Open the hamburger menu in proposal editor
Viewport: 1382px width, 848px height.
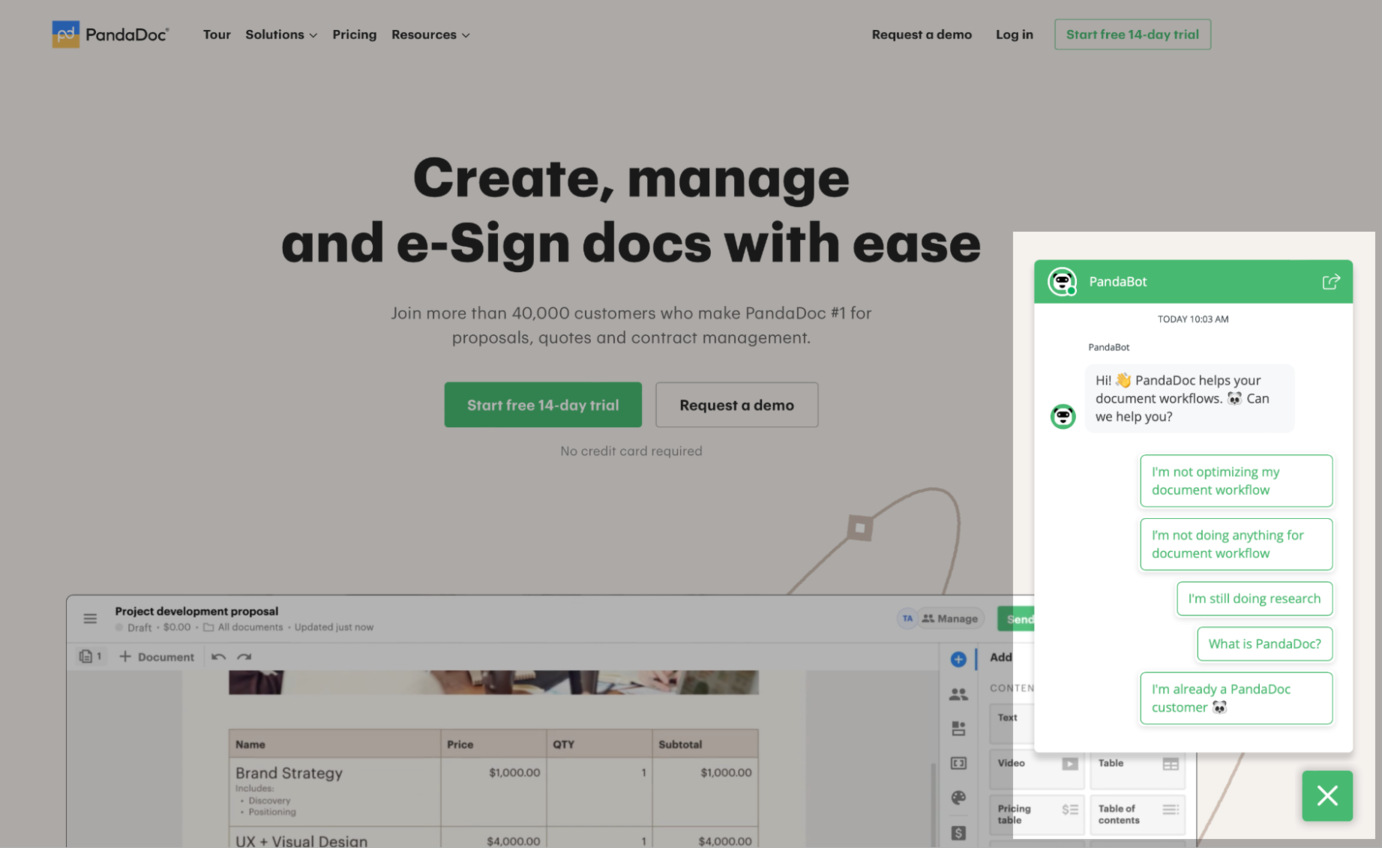[90, 619]
